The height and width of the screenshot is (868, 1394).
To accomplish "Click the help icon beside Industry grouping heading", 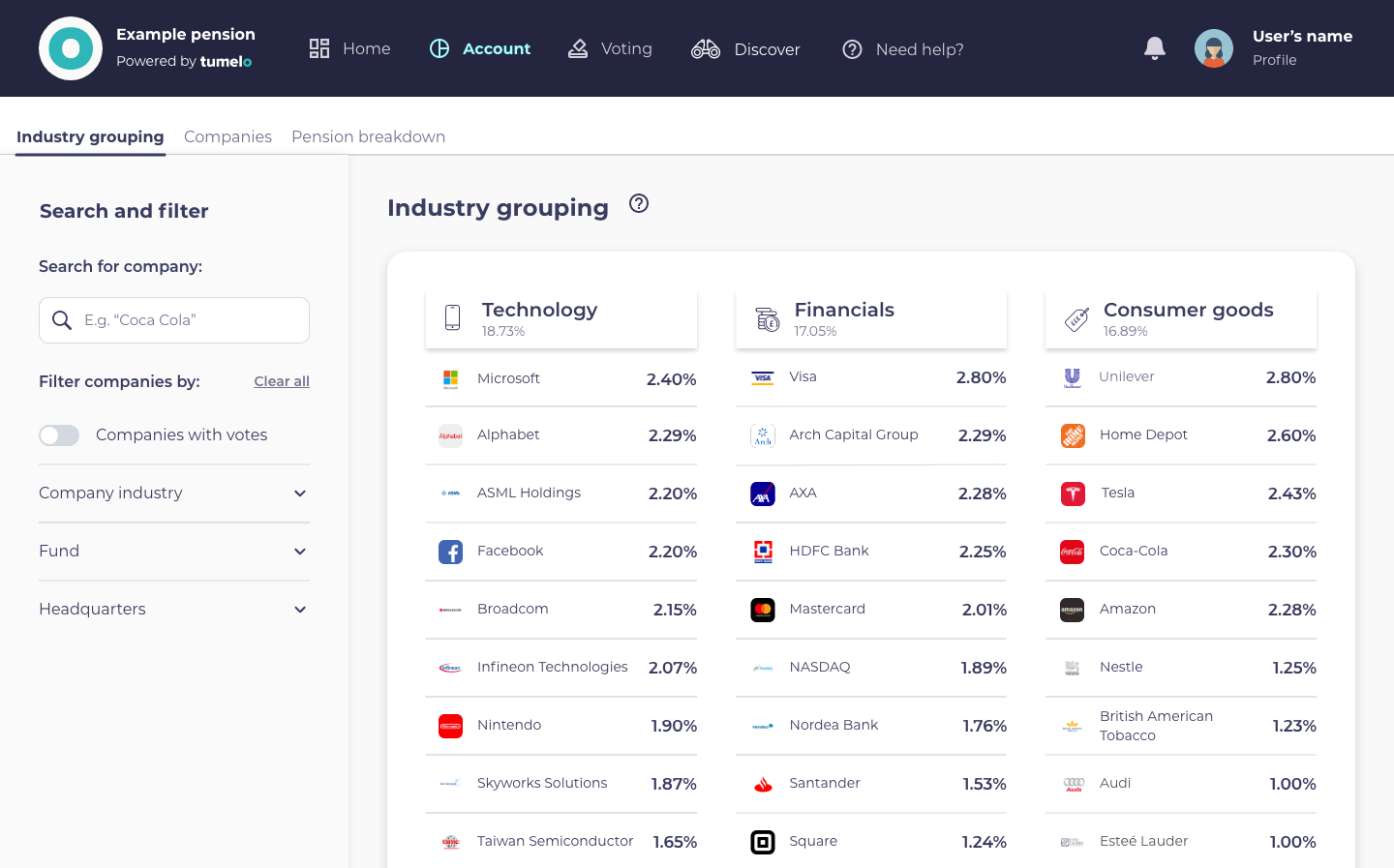I will [x=639, y=203].
